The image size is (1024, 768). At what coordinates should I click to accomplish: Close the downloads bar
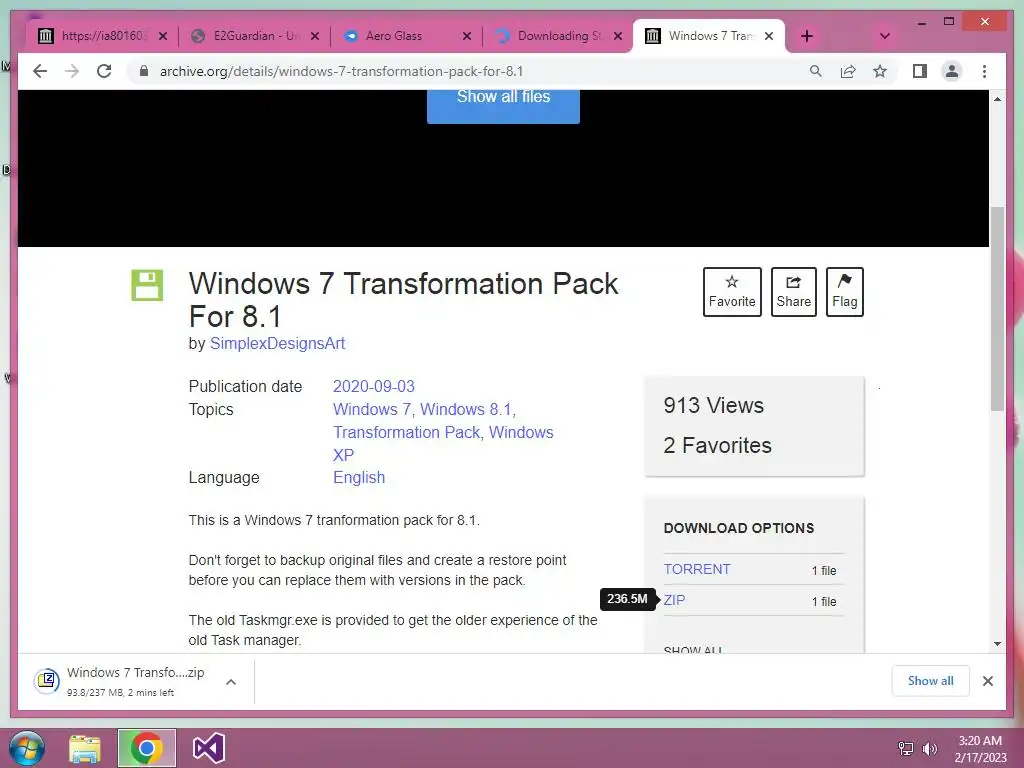pos(987,681)
